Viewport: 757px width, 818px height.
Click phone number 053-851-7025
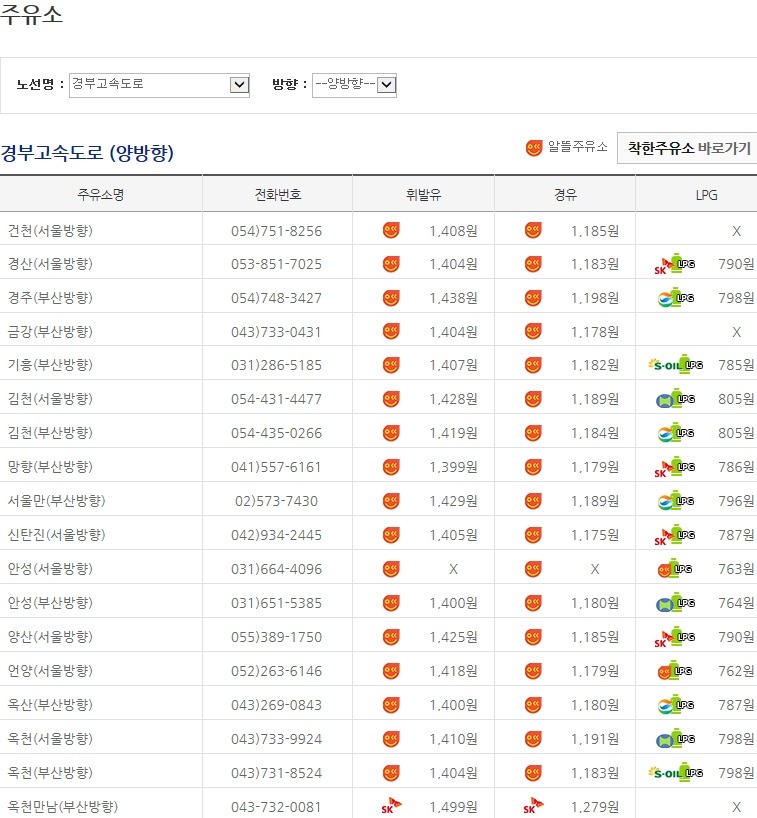click(277, 264)
